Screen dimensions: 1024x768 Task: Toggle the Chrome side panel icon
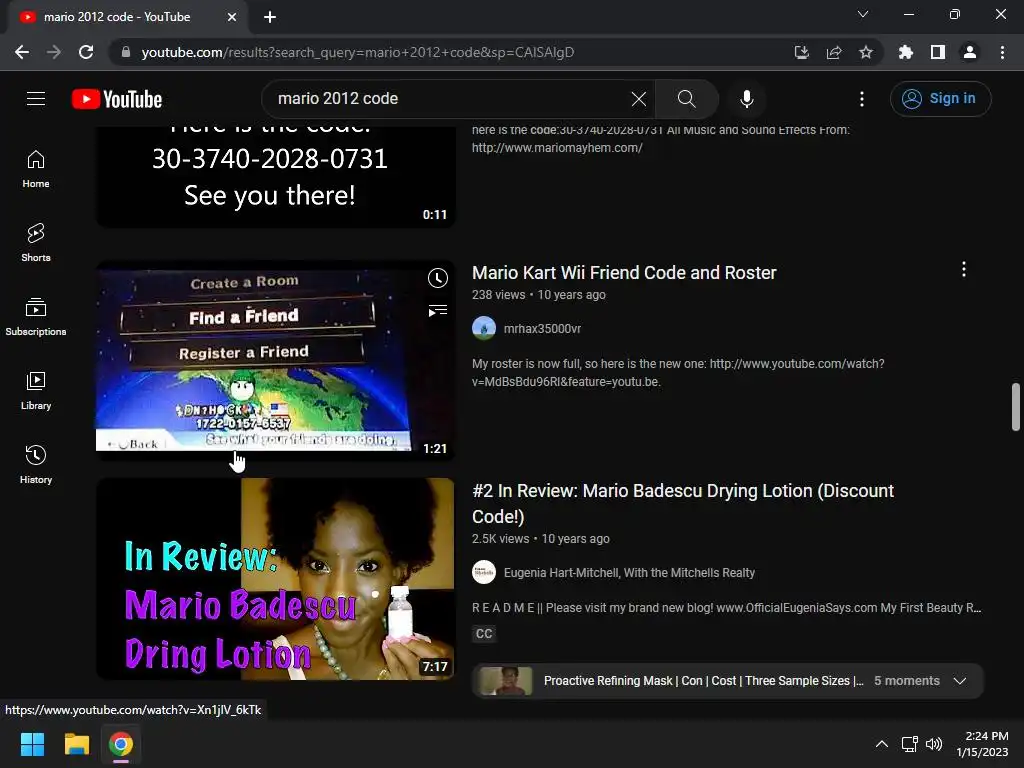tap(938, 52)
